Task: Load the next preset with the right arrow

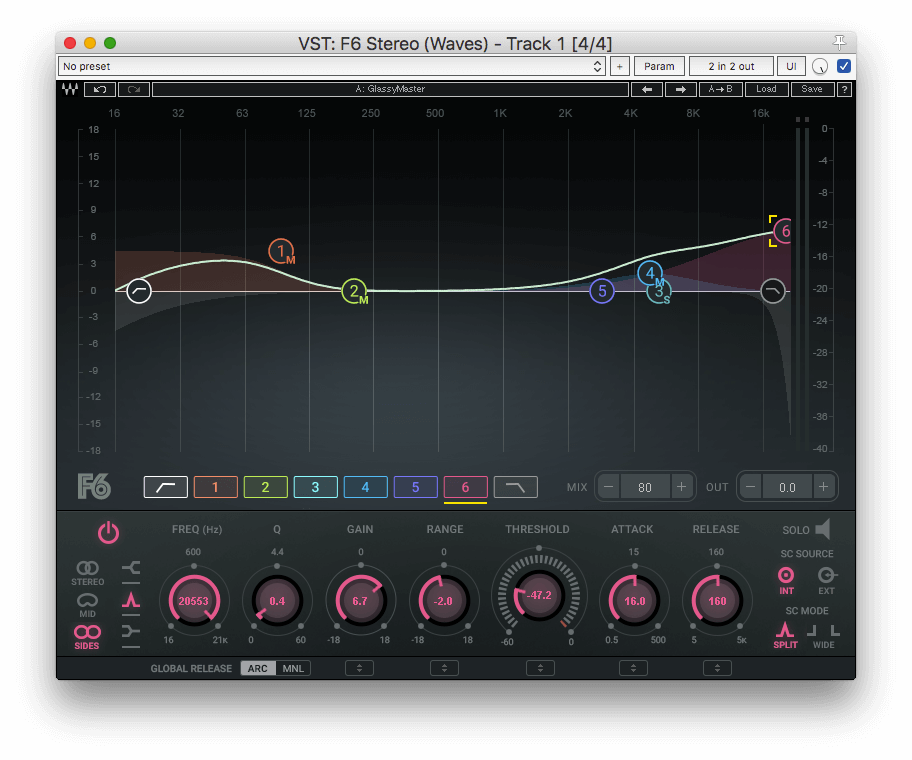Action: (x=681, y=89)
